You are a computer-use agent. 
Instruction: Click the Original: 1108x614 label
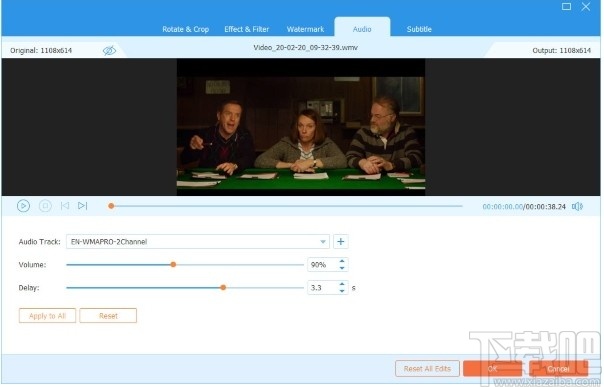pyautogui.click(x=41, y=50)
